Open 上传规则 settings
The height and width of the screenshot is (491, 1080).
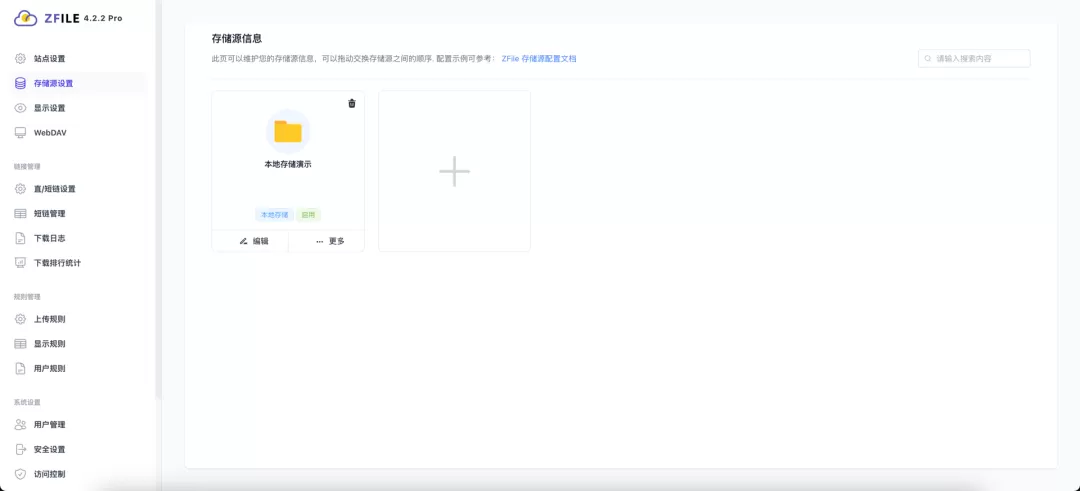(49, 320)
